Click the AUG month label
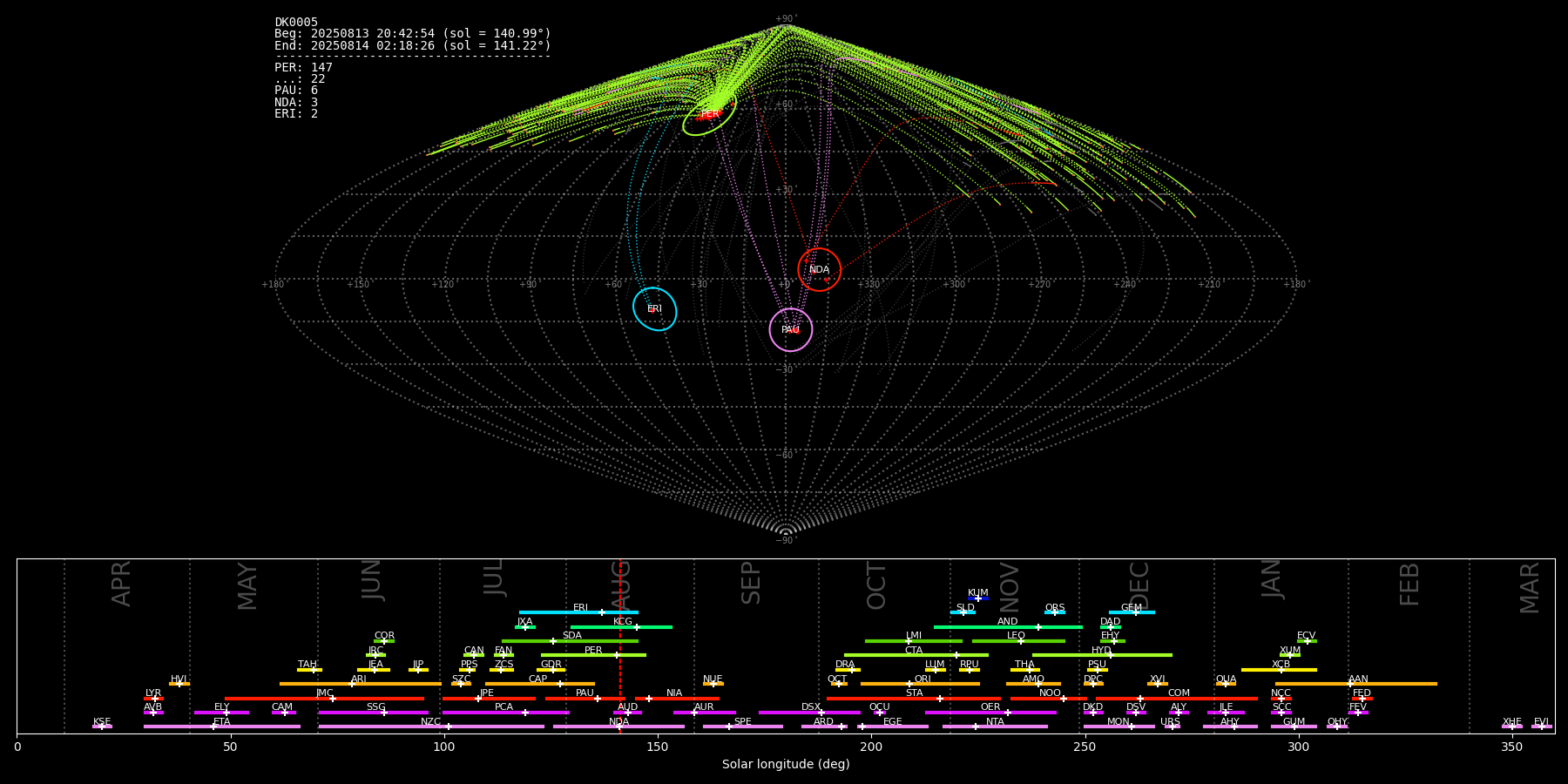1568x784 pixels. [x=621, y=585]
